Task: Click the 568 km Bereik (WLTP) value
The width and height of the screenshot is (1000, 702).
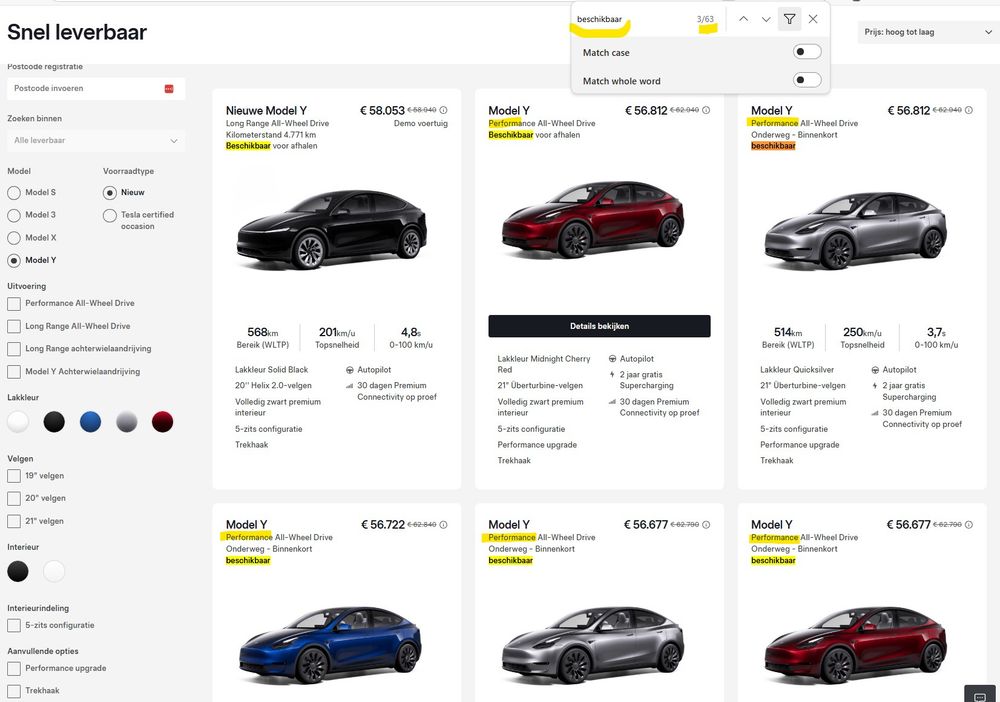Action: click(x=263, y=332)
